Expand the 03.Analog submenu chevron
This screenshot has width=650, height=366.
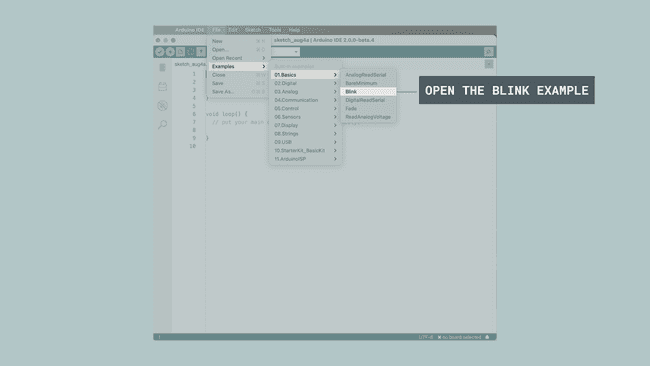click(335, 92)
